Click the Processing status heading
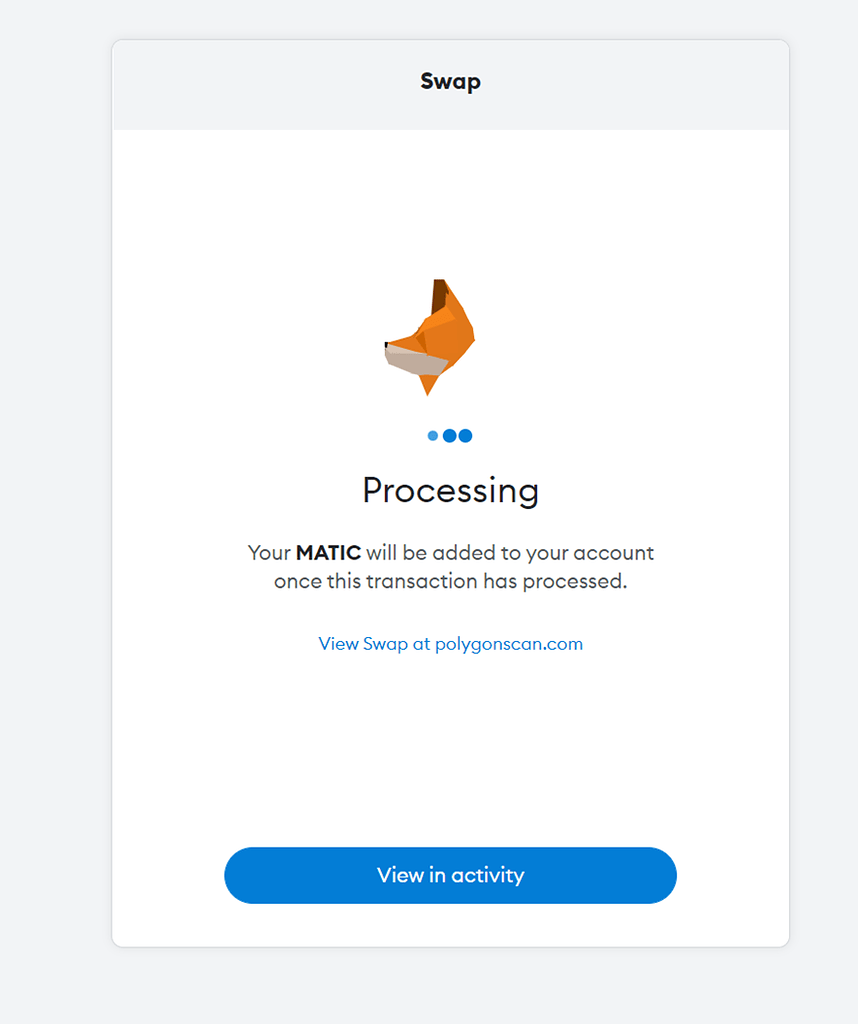Image resolution: width=858 pixels, height=1024 pixels. click(x=450, y=490)
